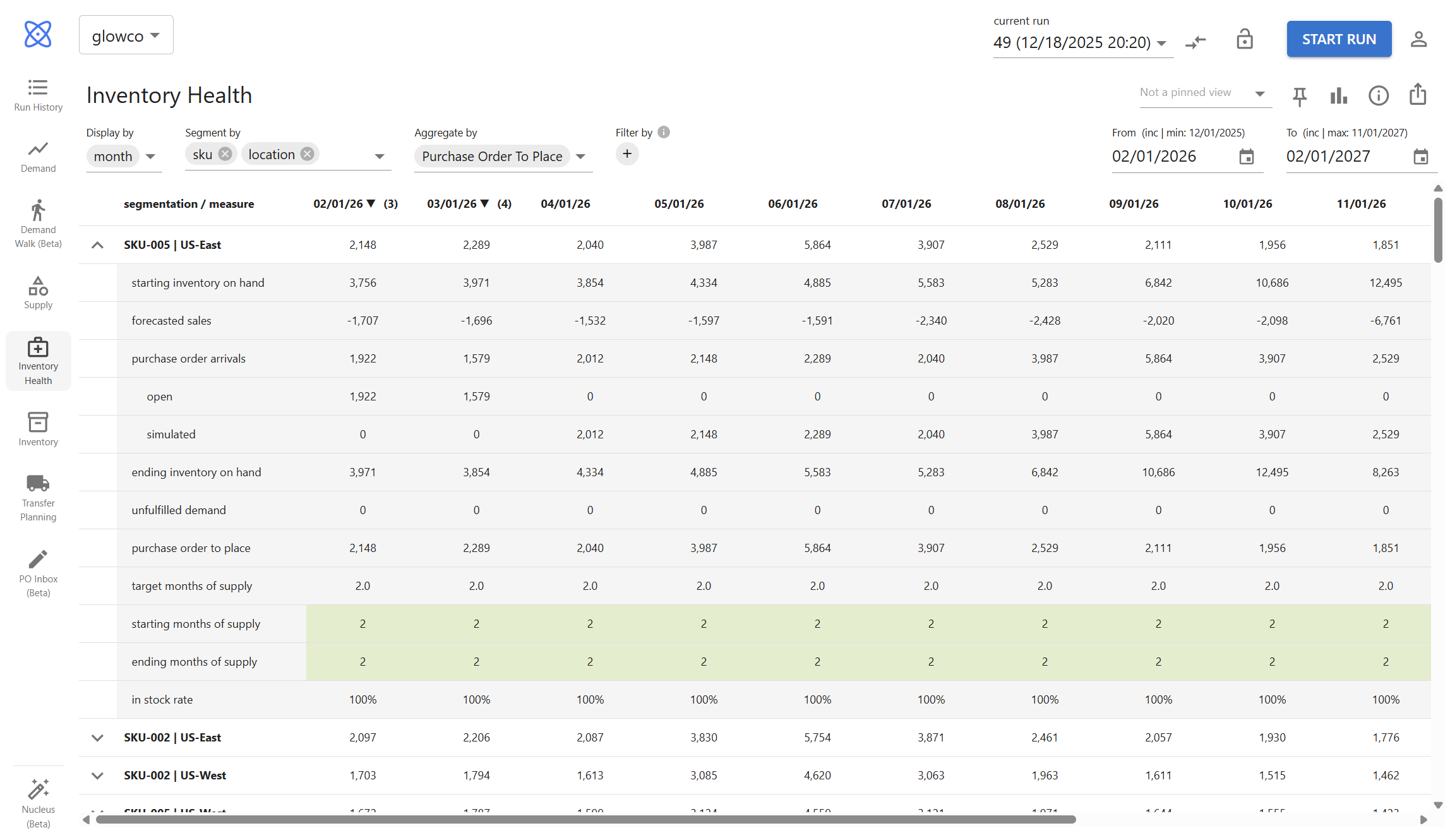Open the Not a pinned view selector
Viewport: 1450px width, 840px height.
(1204, 92)
